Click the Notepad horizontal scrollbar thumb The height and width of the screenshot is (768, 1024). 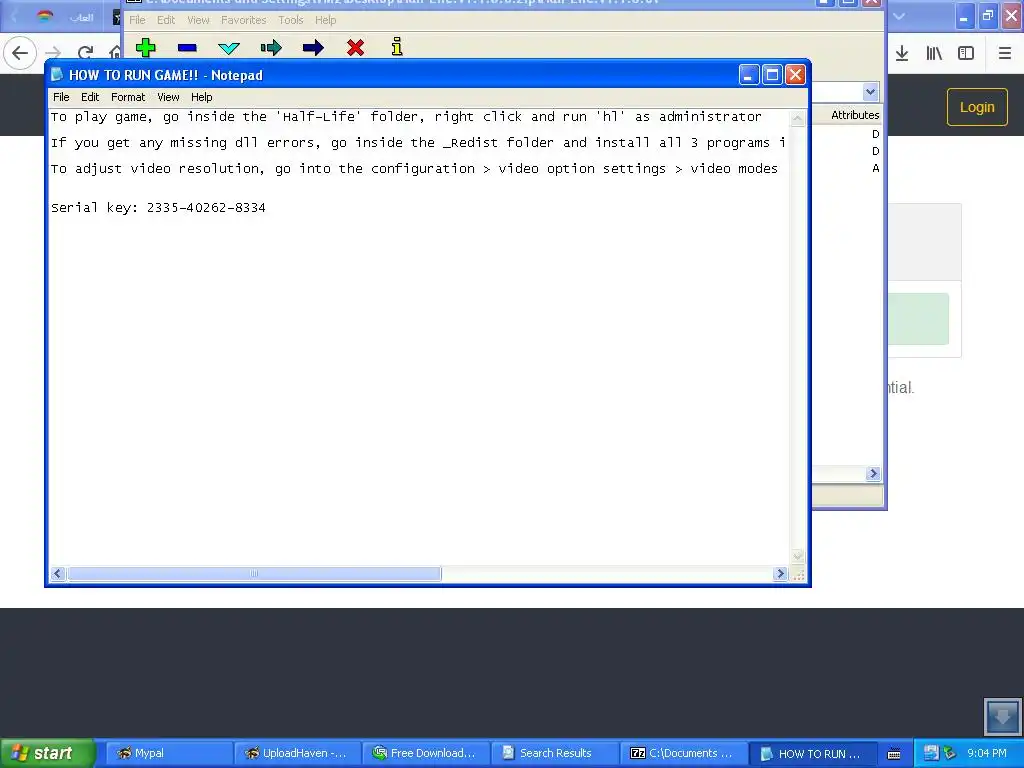tap(254, 573)
